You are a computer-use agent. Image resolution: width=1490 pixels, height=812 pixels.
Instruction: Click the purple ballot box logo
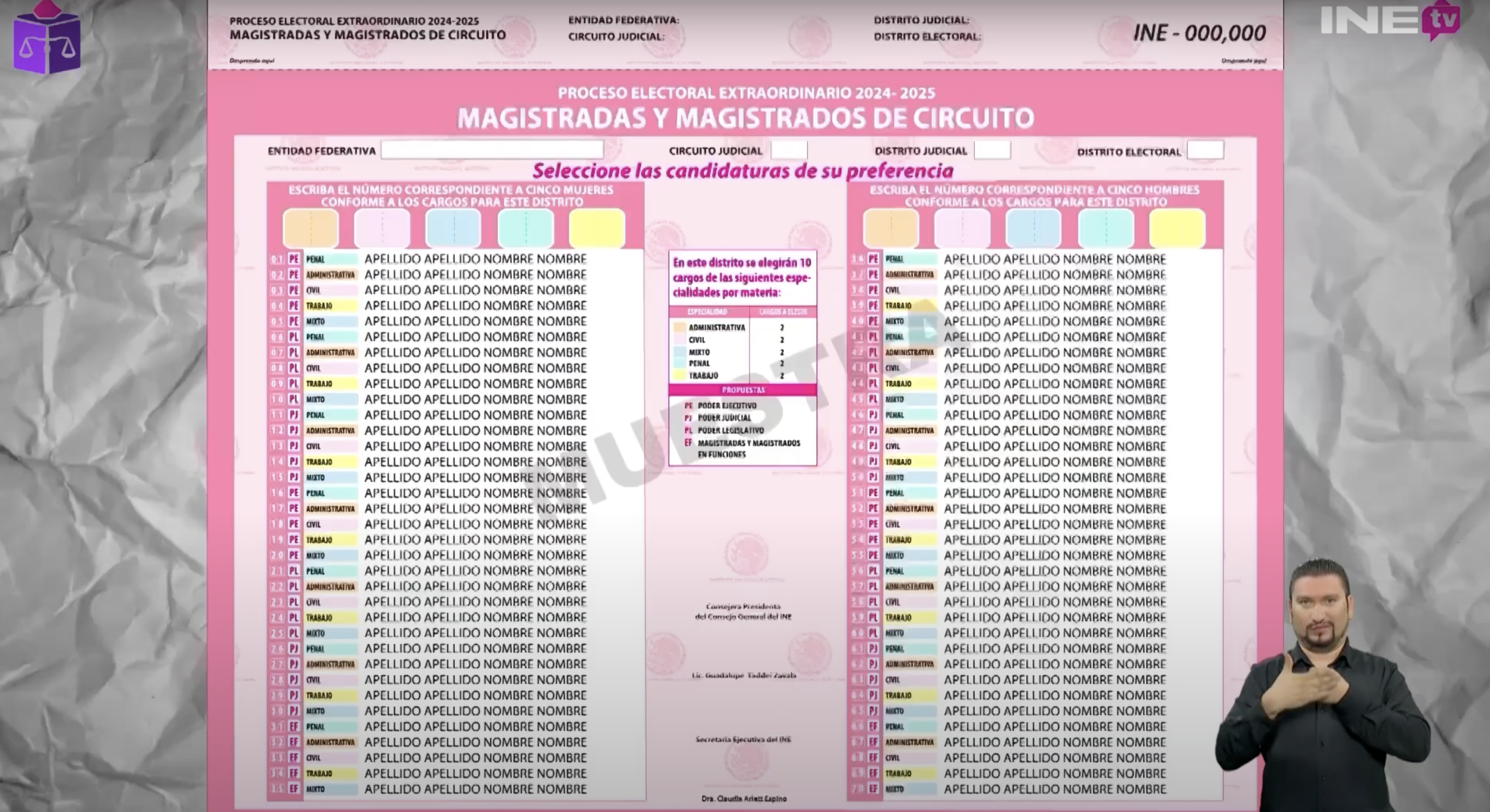pyautogui.click(x=47, y=37)
